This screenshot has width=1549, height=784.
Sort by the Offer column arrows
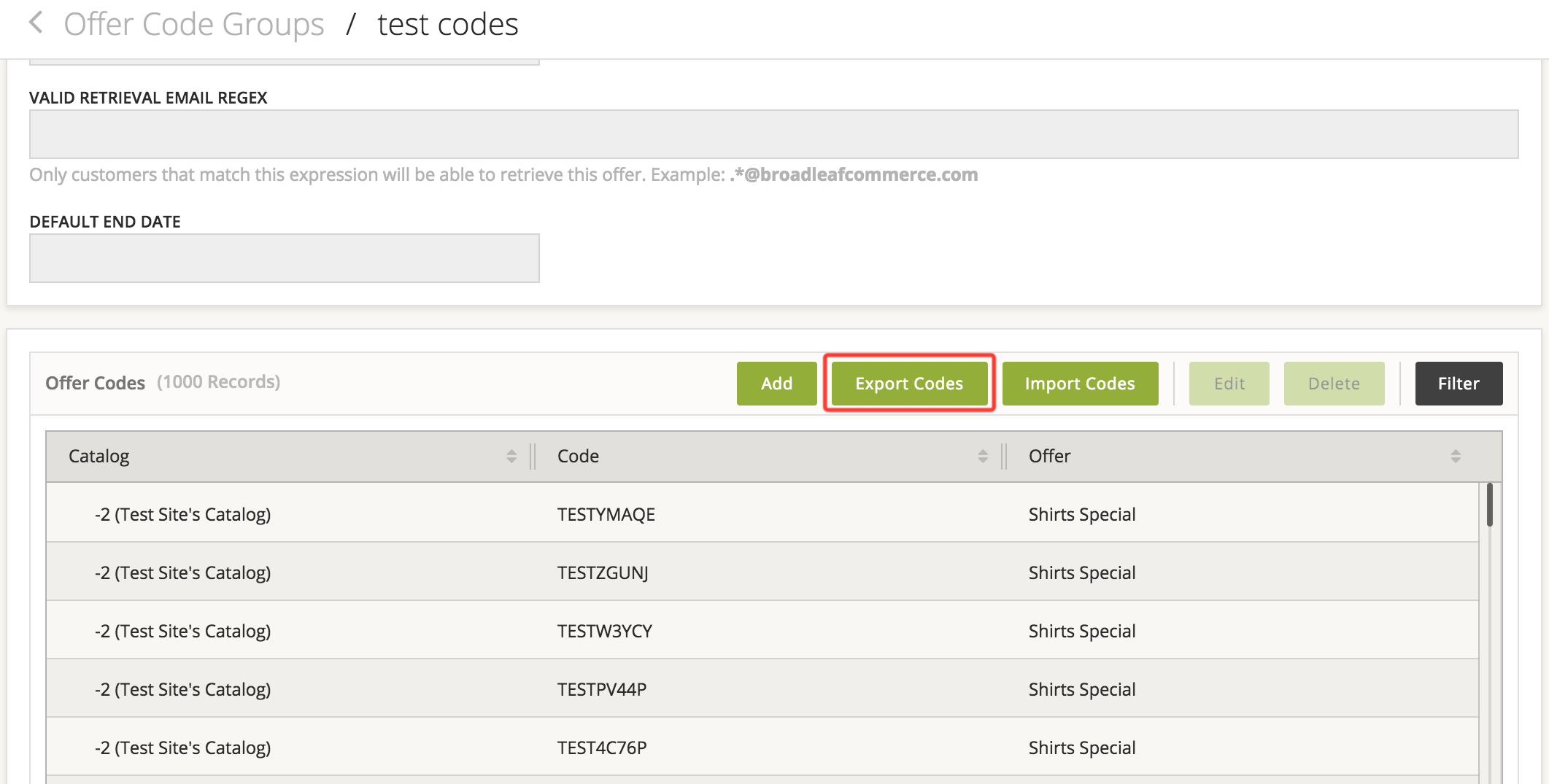1456,457
